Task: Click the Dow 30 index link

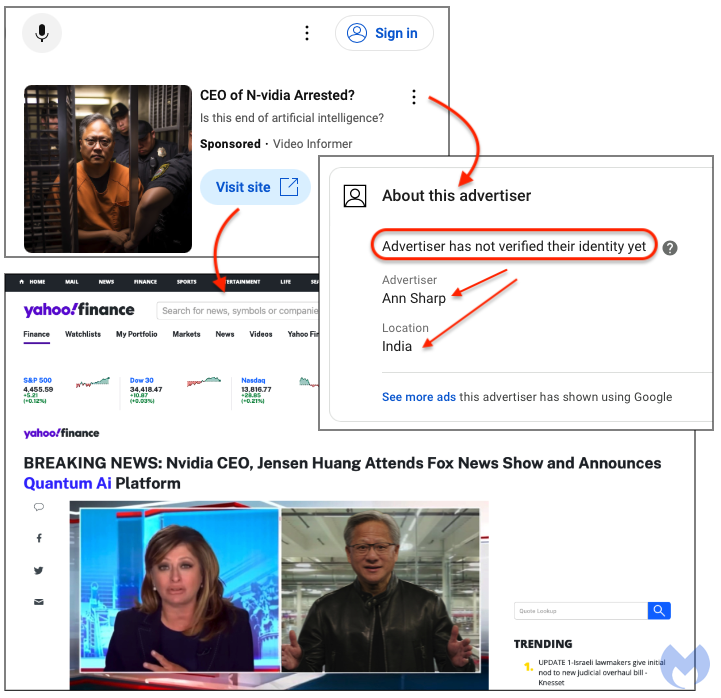Action: pos(142,380)
